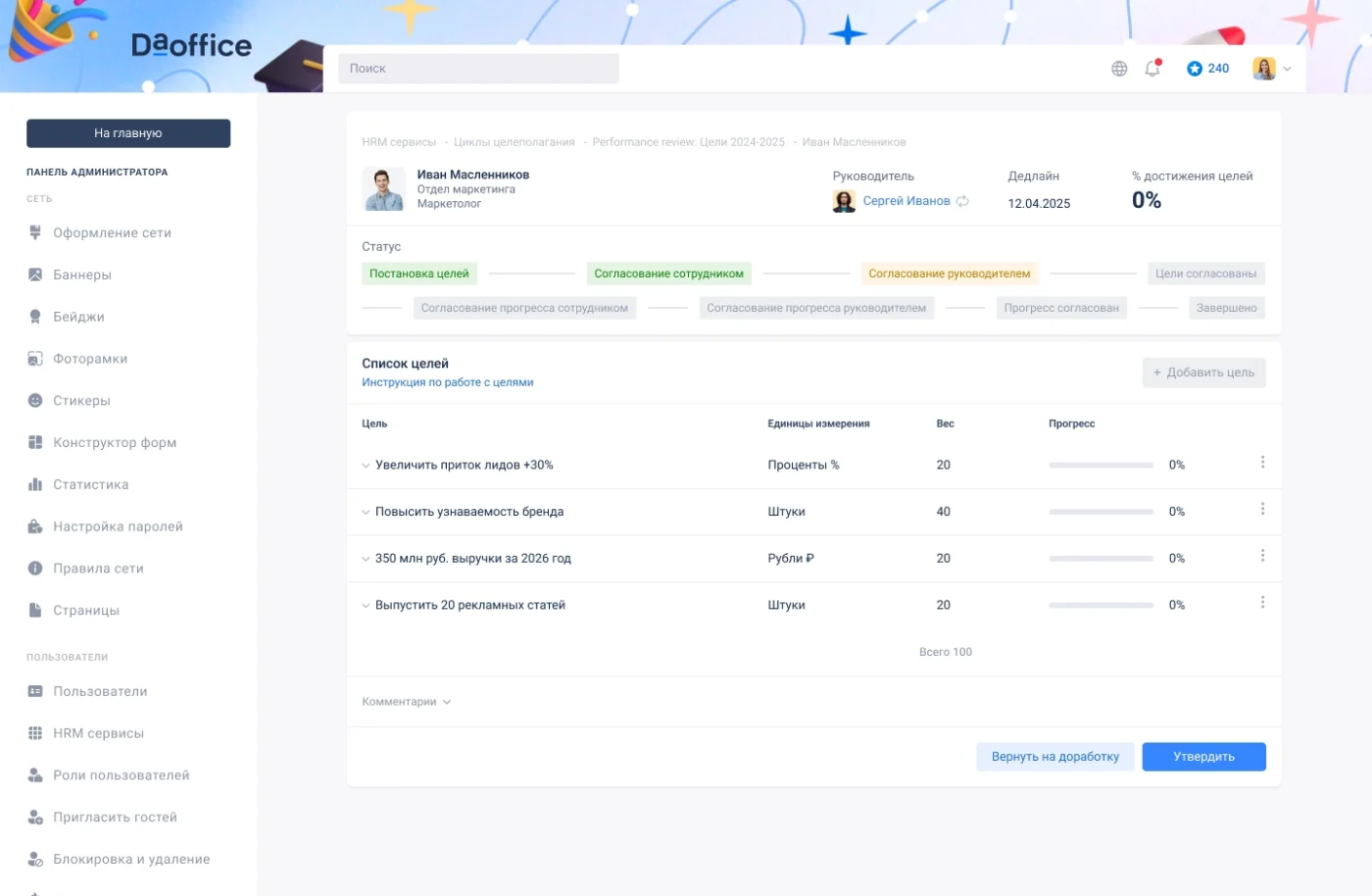
Task: Click the Баннеры sidebar icon
Action: tap(35, 274)
